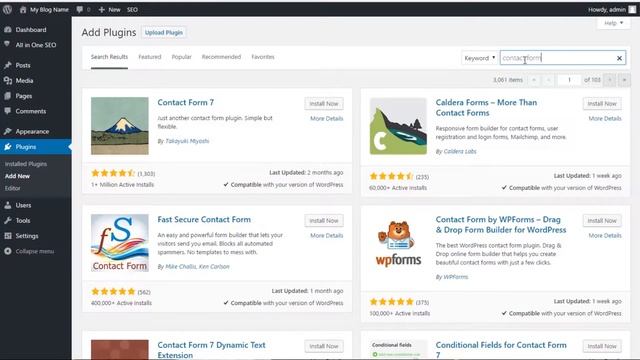Click the Pages icon in sidebar
This screenshot has width=640, height=360.
tap(8, 96)
